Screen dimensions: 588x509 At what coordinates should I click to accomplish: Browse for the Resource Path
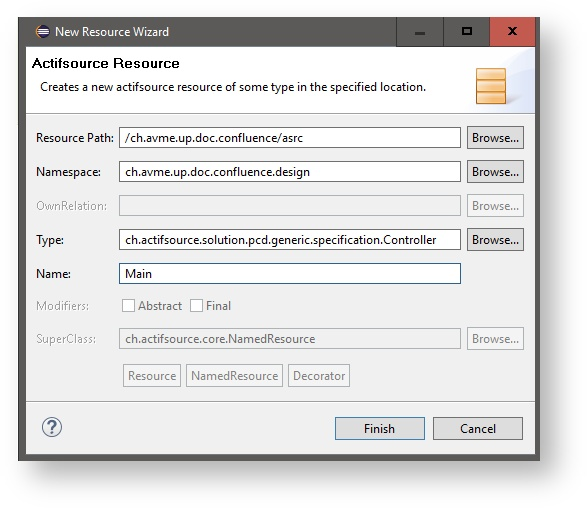tap(495, 138)
